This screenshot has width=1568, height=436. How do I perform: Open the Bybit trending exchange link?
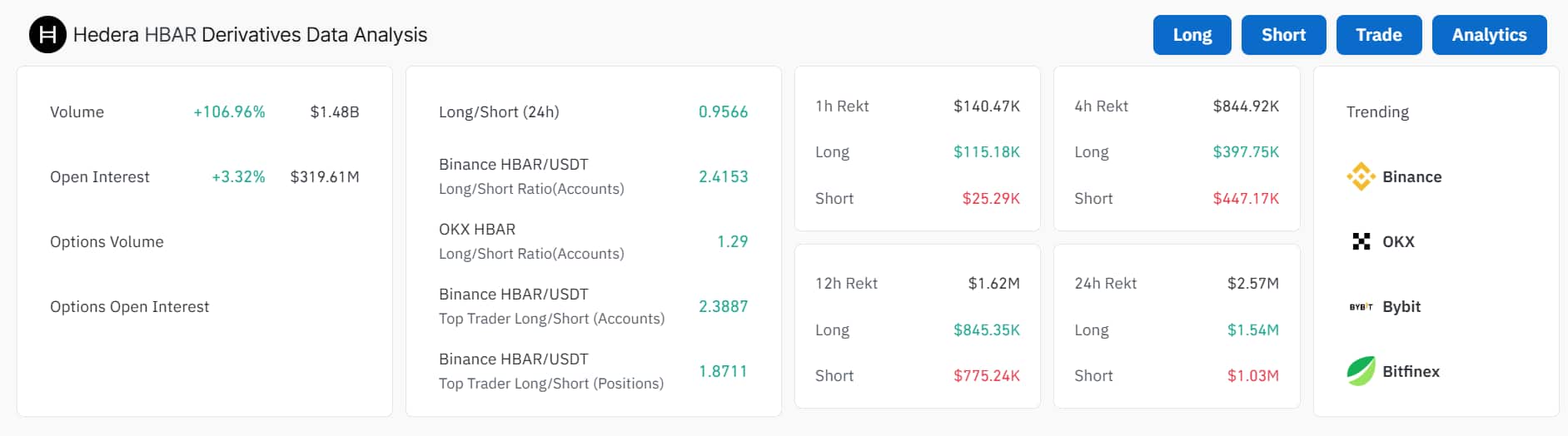point(1401,306)
